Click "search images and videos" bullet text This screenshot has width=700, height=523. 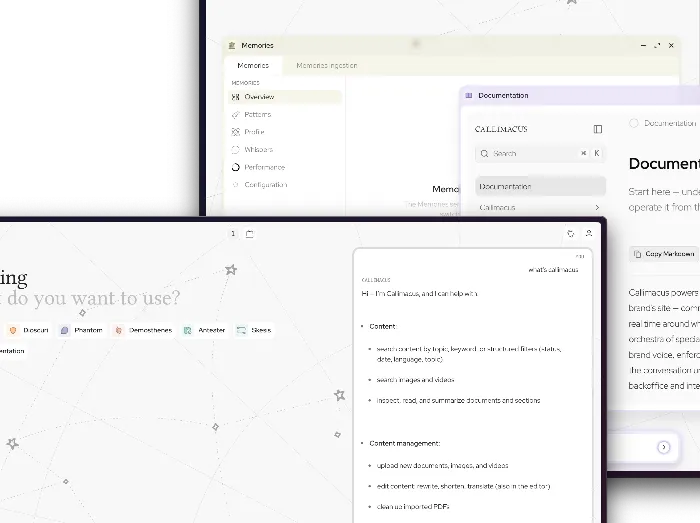coord(415,380)
